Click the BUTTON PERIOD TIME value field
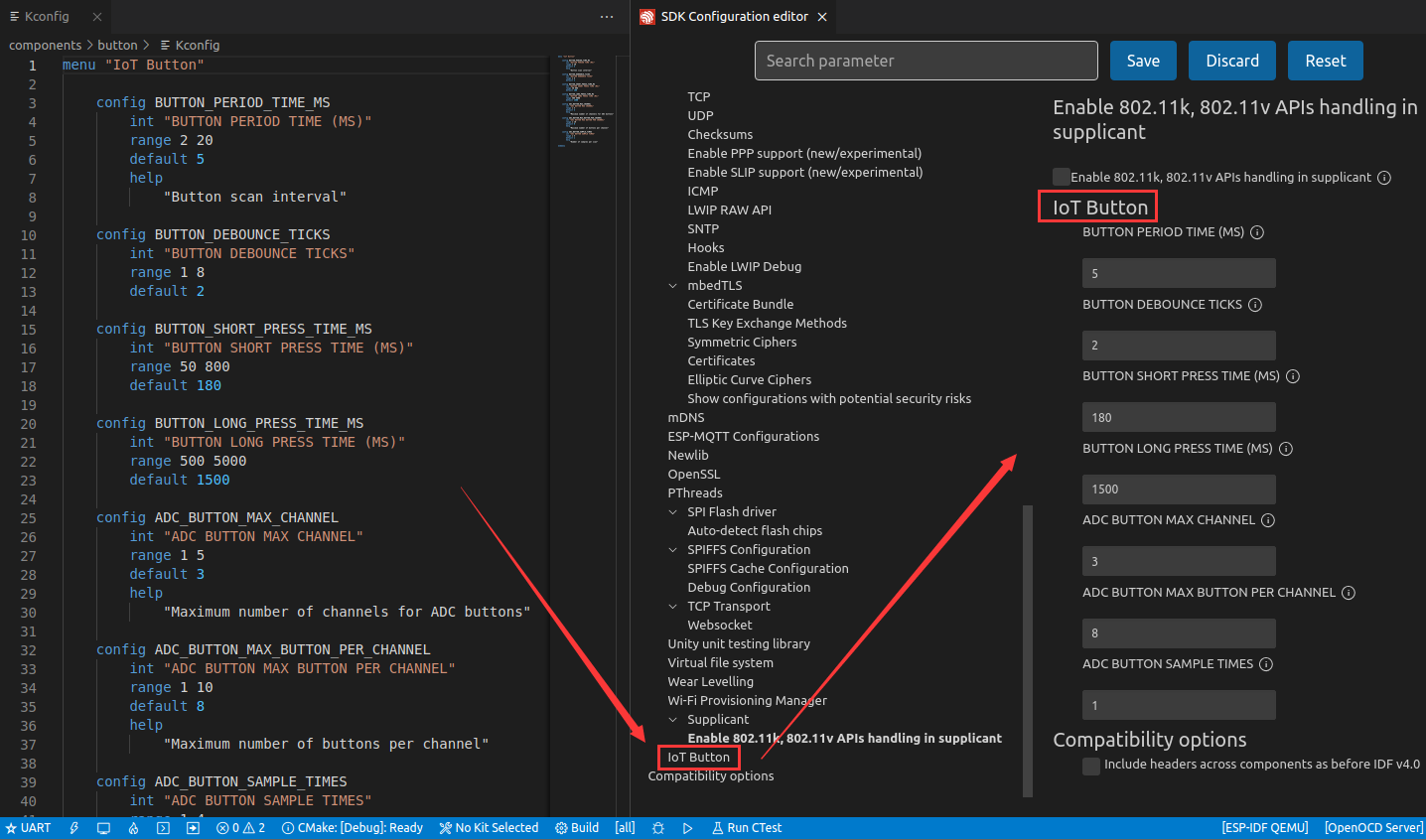 click(x=1179, y=273)
